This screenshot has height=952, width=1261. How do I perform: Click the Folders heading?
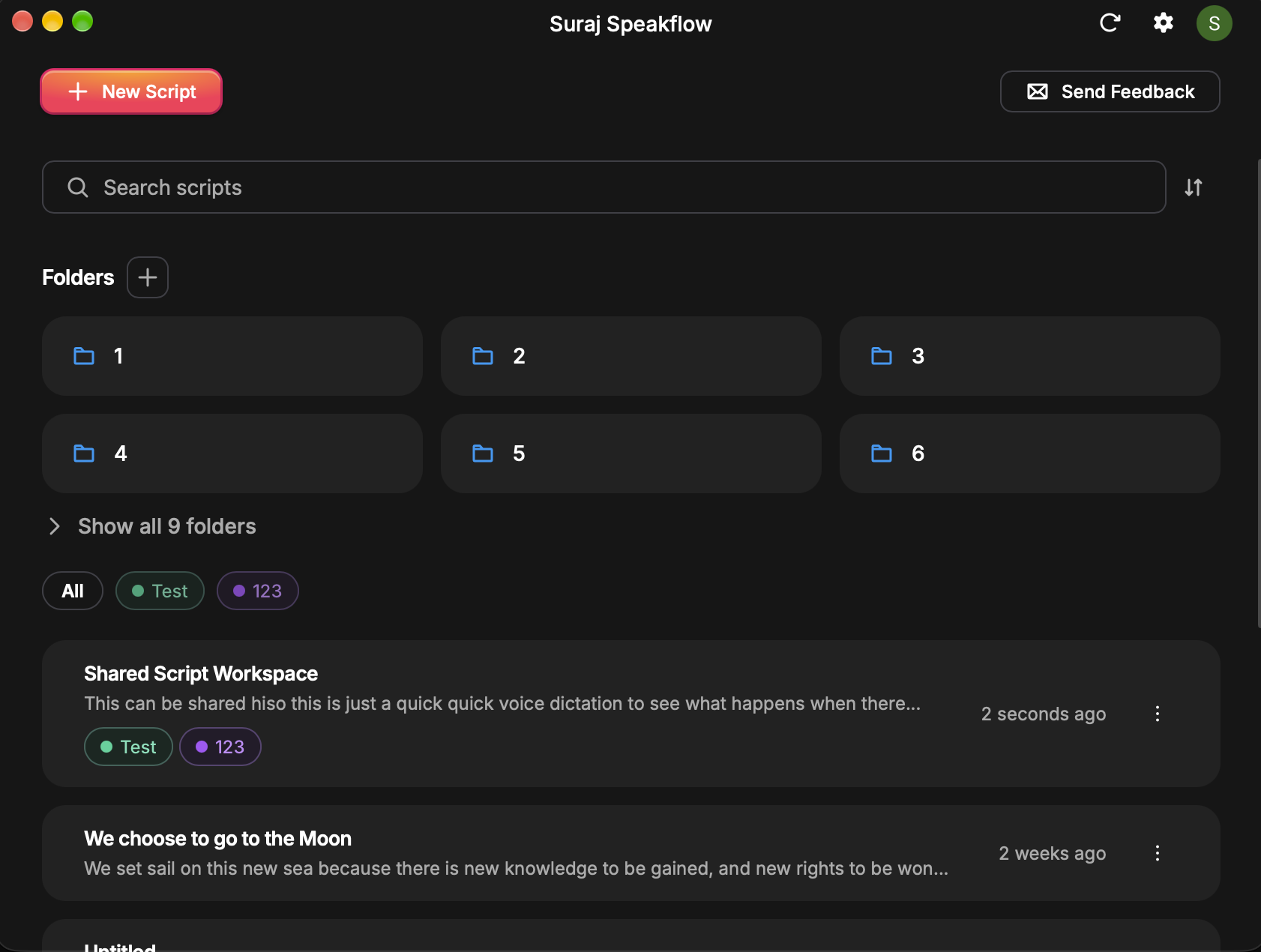click(78, 277)
